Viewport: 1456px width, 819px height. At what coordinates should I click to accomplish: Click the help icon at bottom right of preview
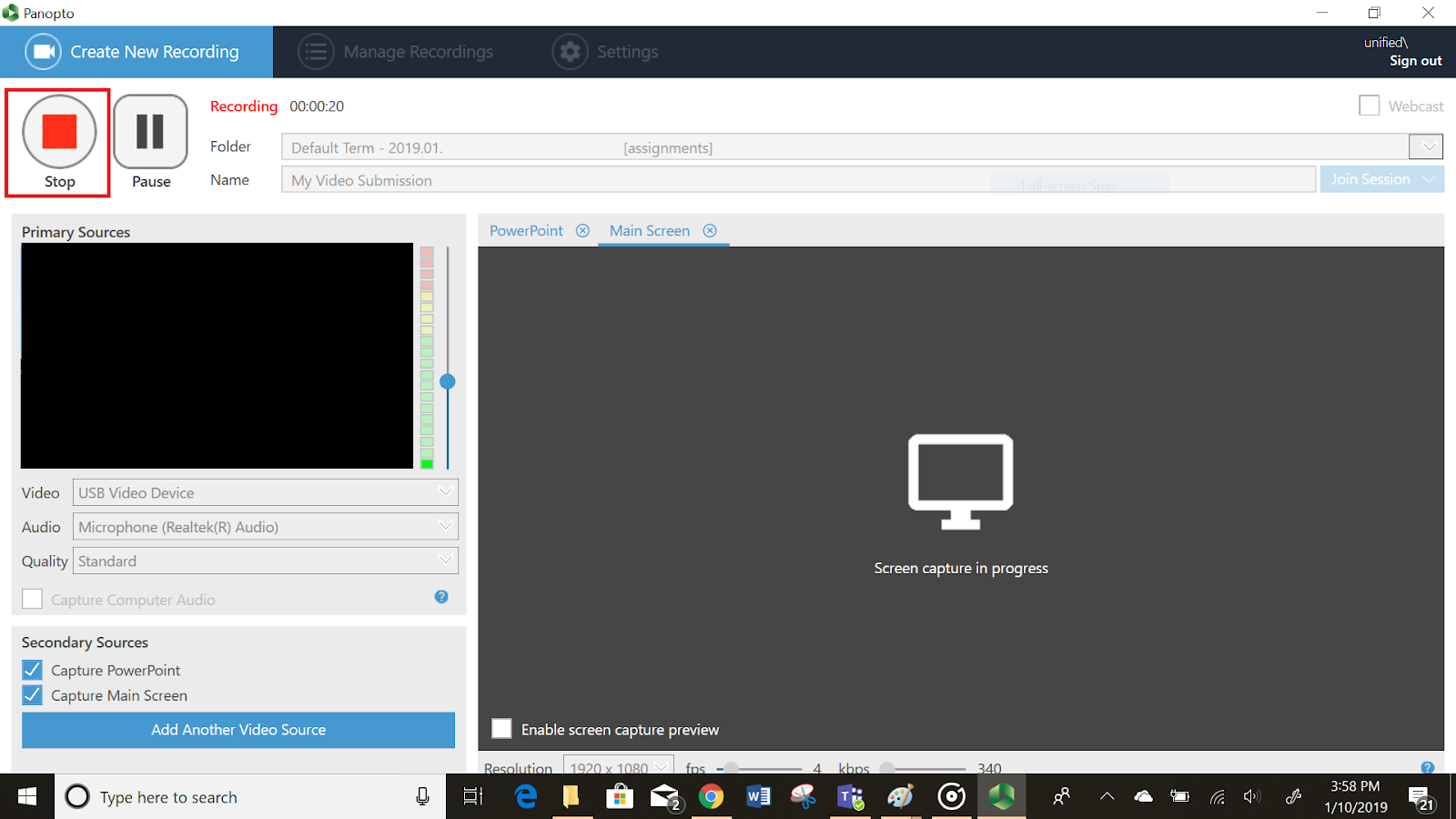[1427, 767]
